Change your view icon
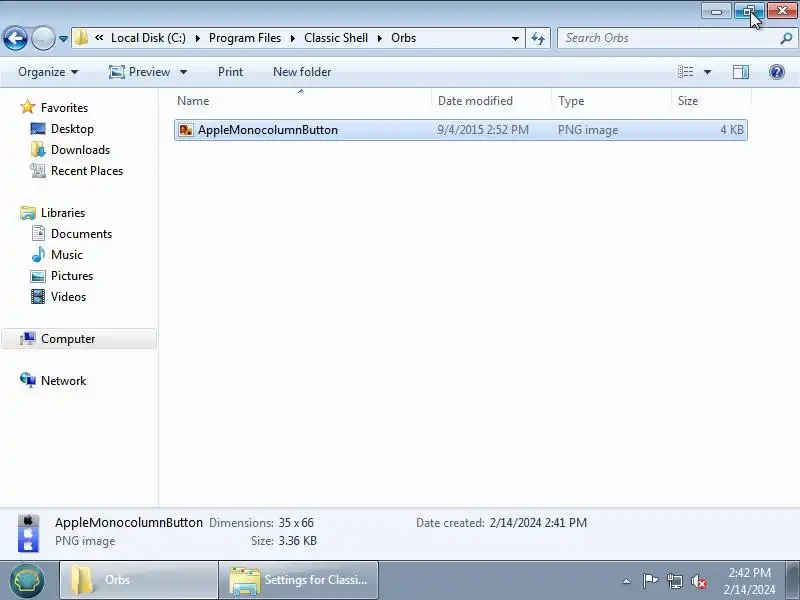The image size is (800, 600). (685, 72)
